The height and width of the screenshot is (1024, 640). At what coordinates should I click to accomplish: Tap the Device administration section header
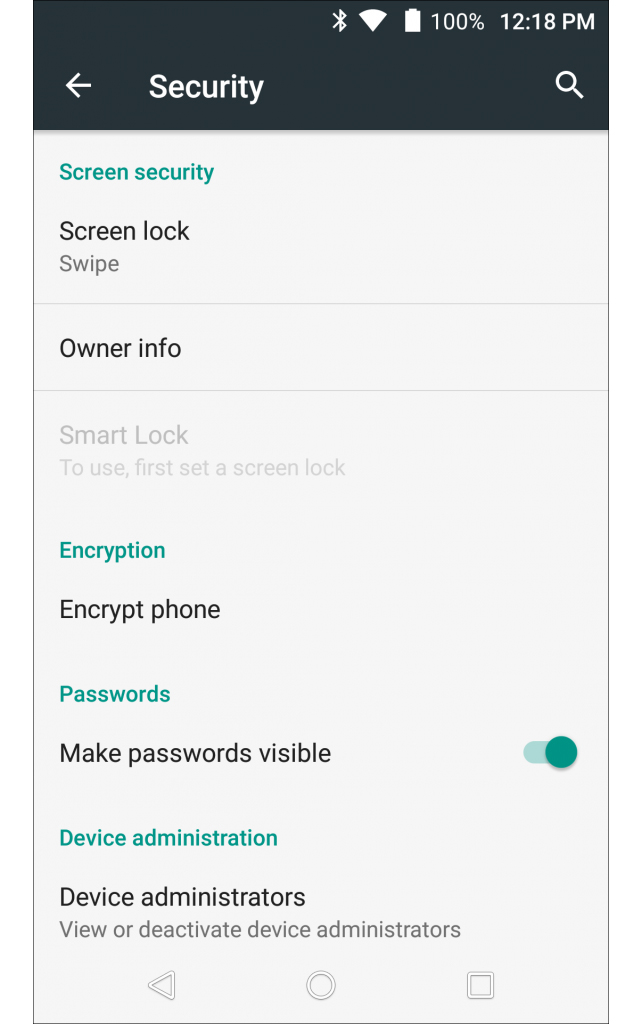(168, 838)
